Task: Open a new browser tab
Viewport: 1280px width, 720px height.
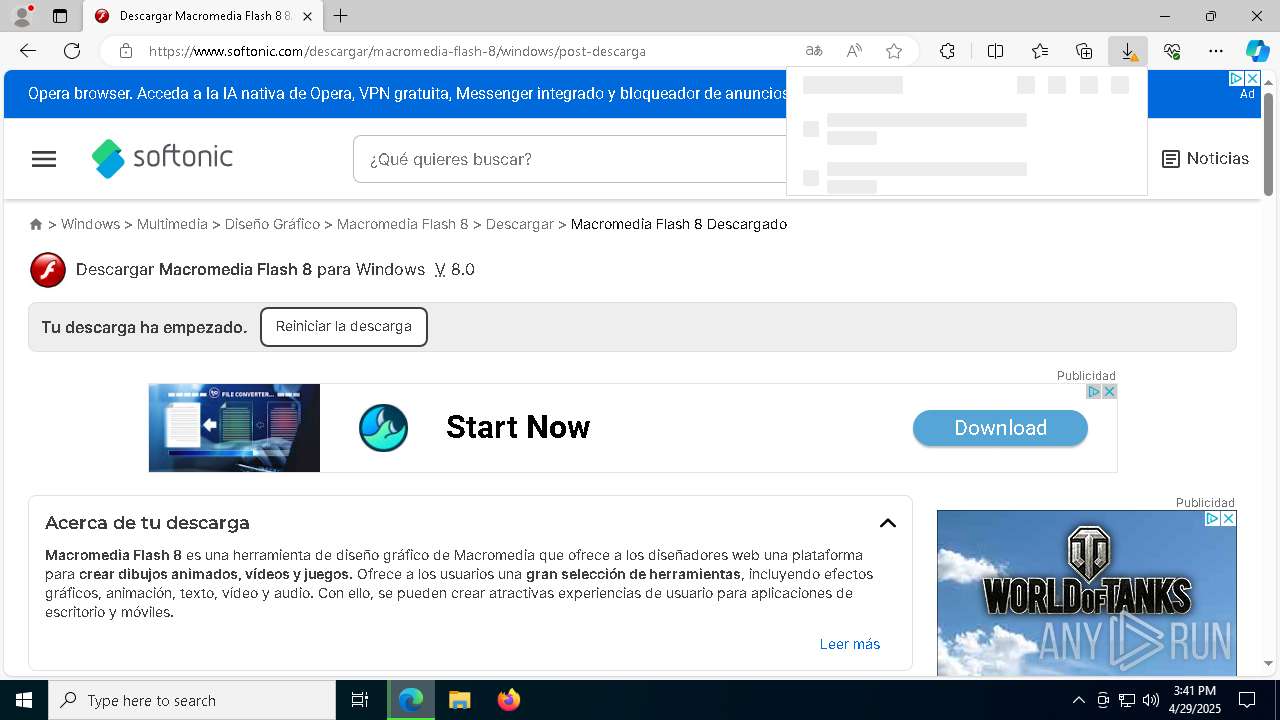Action: [340, 16]
